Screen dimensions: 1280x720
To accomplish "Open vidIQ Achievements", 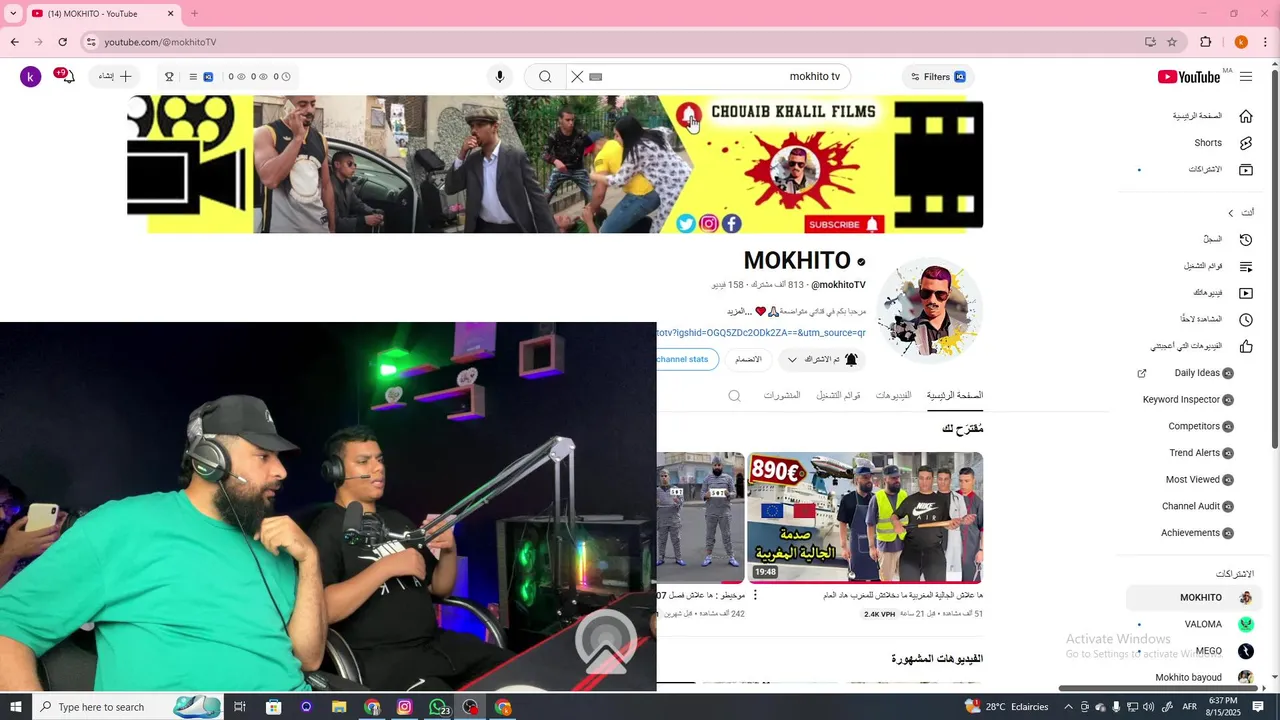I will tap(1196, 533).
